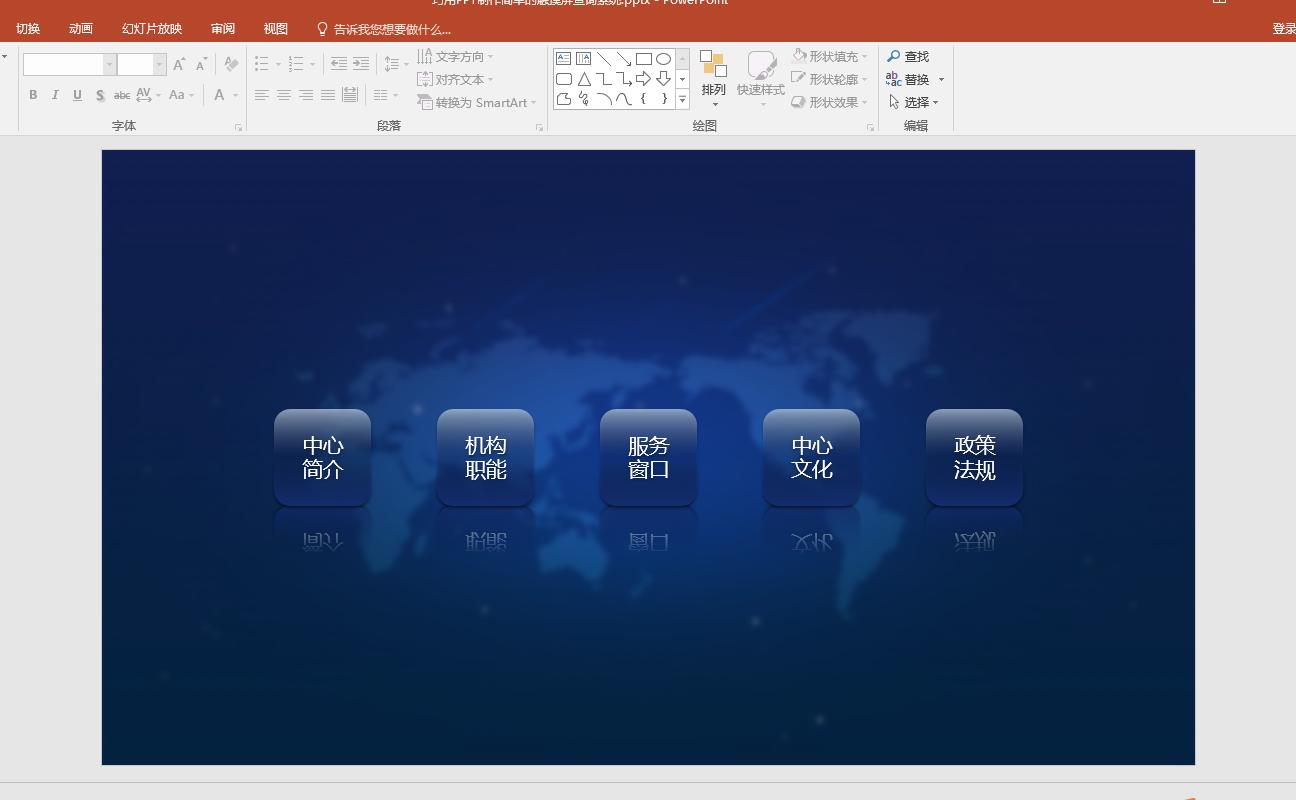Clear all text formatting
Viewport: 1296px width, 800px height.
point(231,64)
